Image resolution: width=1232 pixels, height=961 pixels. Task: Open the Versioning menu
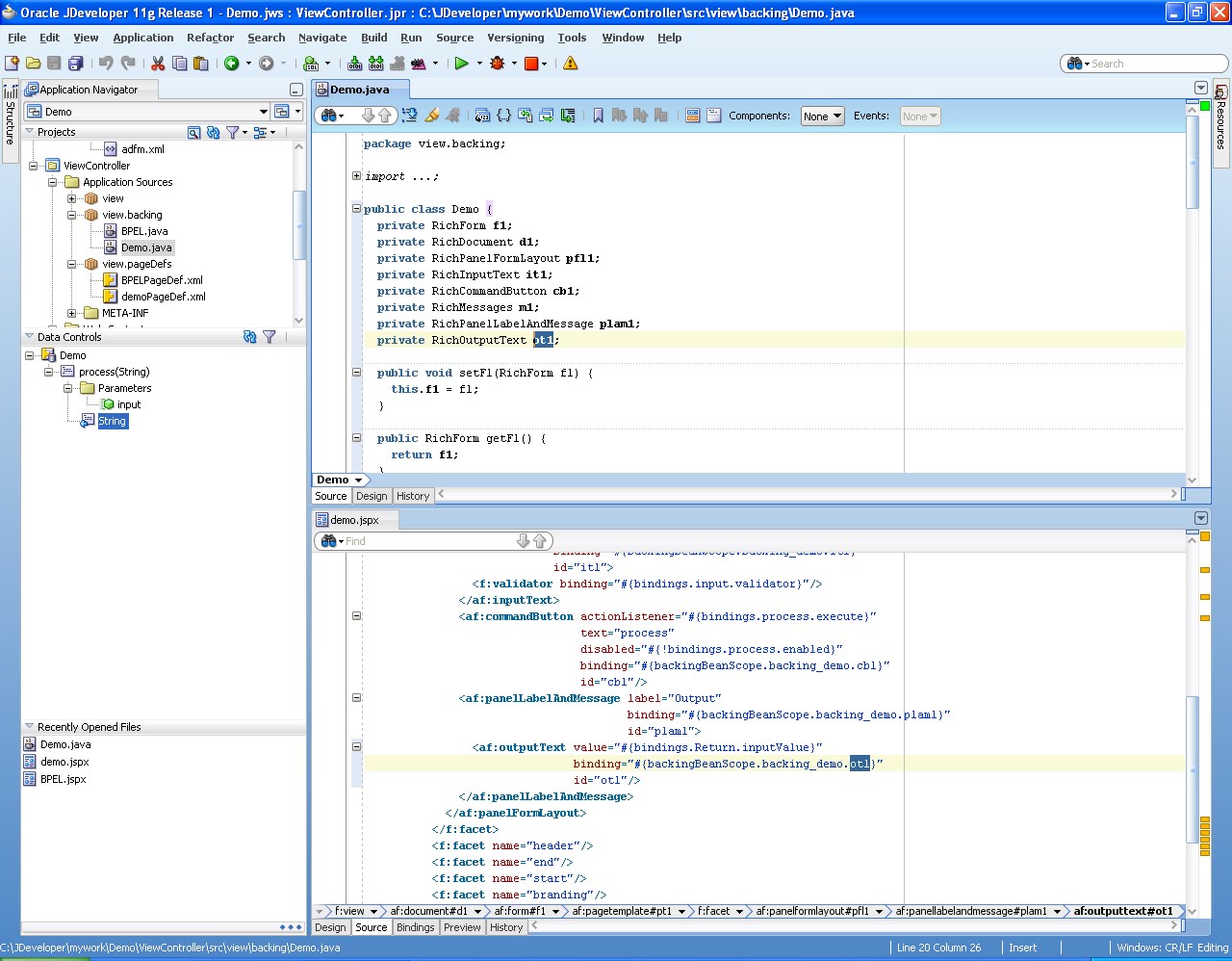tap(515, 38)
